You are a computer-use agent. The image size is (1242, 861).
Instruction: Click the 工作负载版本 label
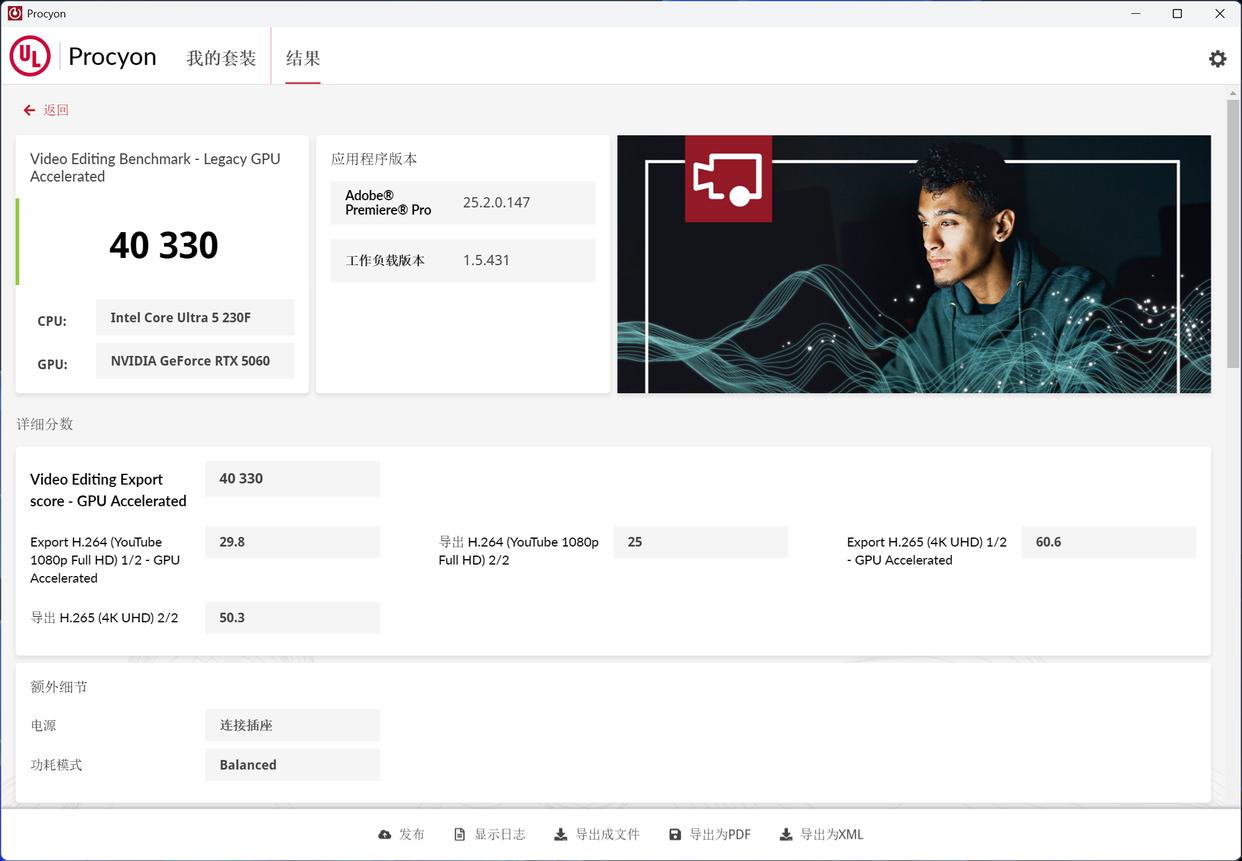click(x=385, y=260)
